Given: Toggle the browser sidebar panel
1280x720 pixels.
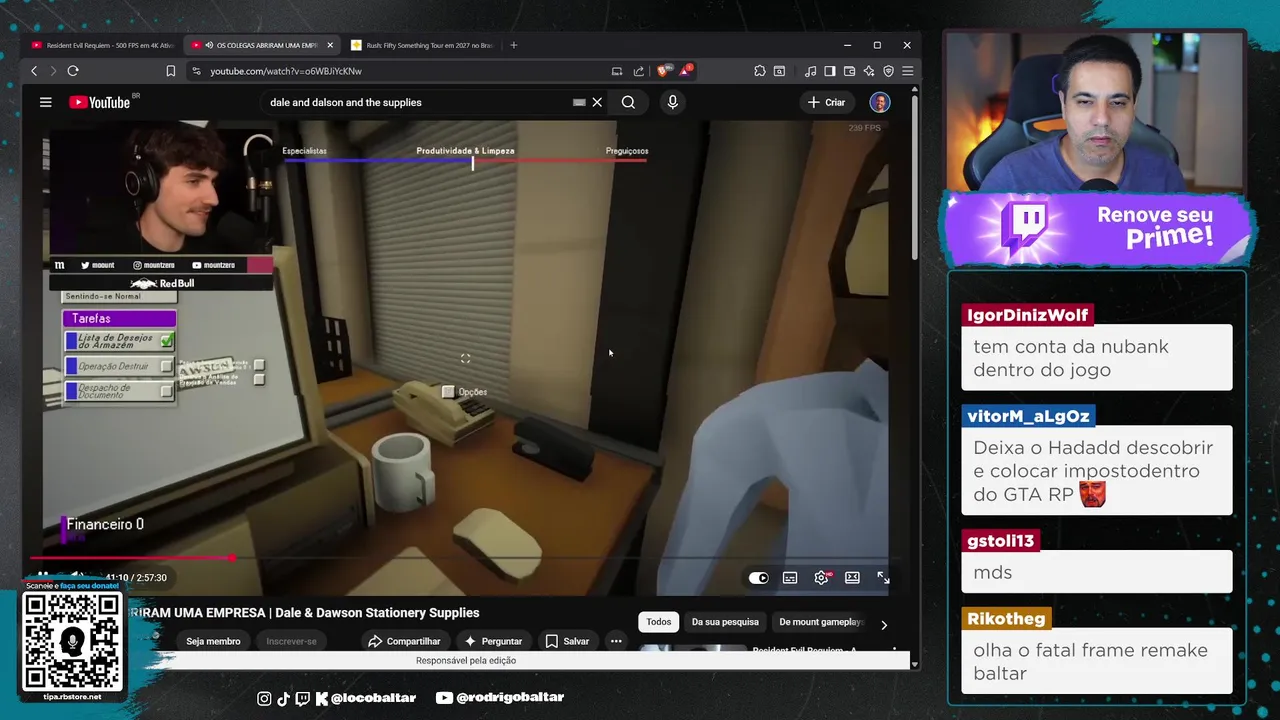Looking at the screenshot, I should (829, 71).
